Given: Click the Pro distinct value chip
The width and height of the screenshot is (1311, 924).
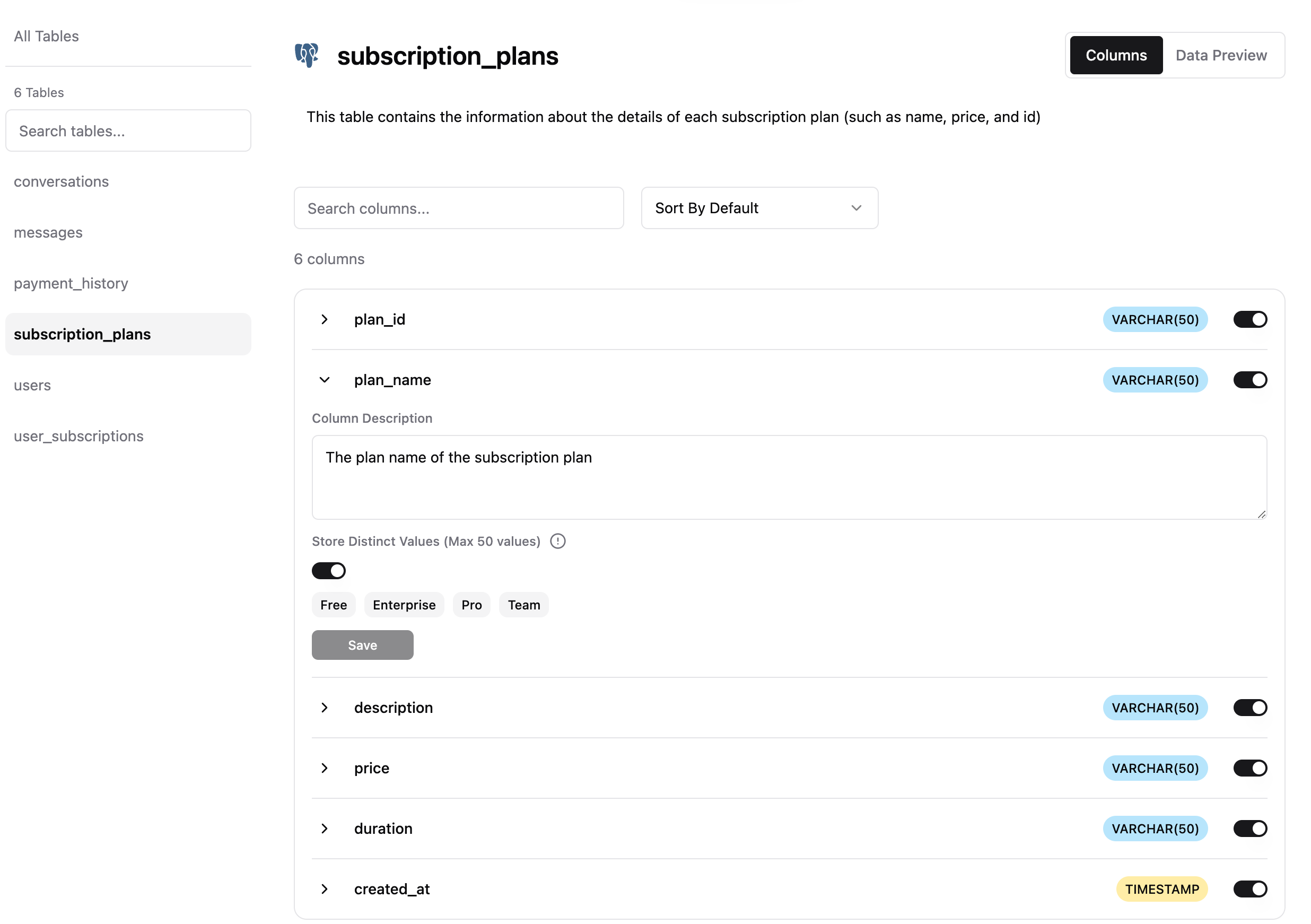Looking at the screenshot, I should pos(471,605).
